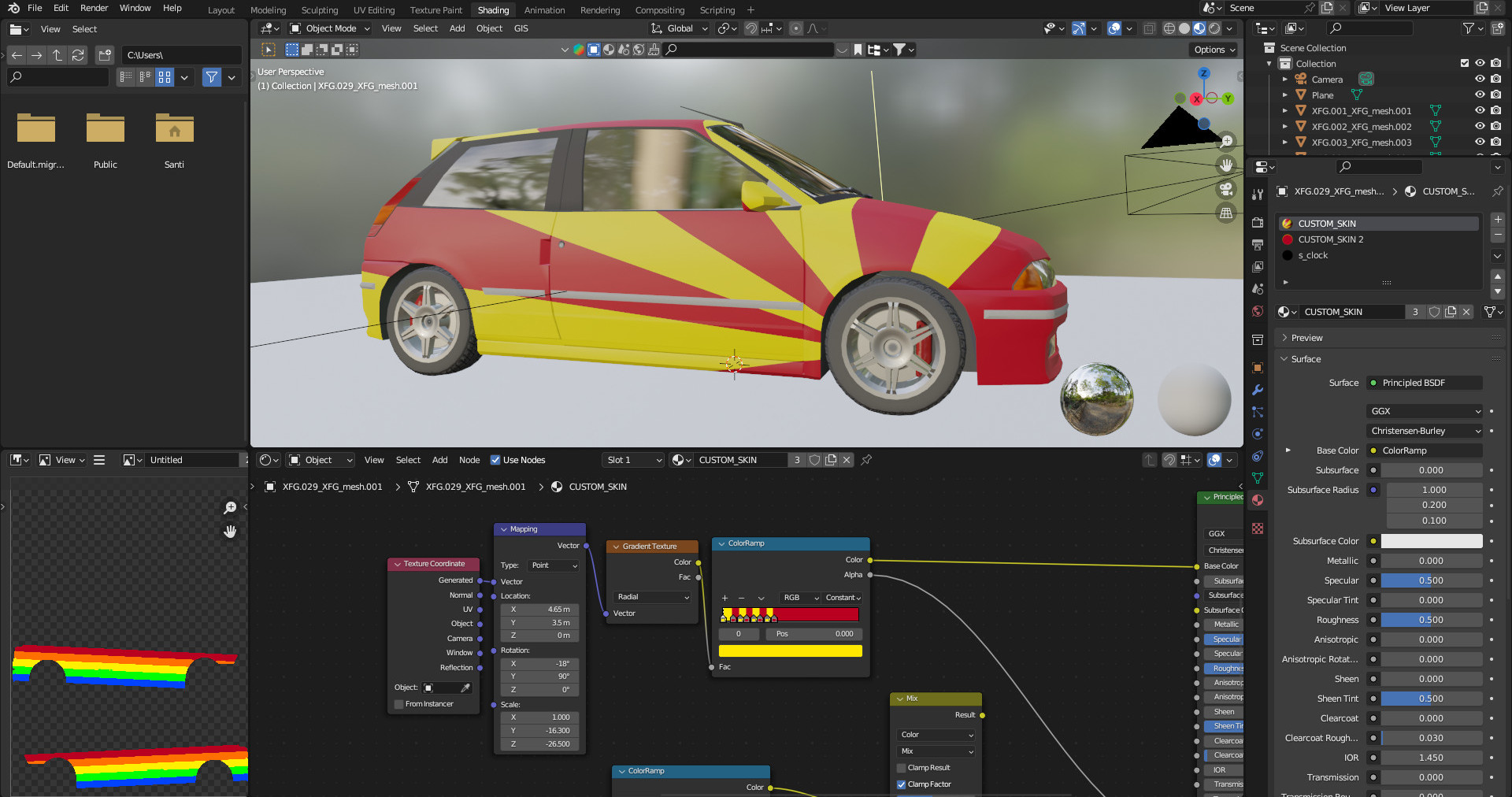The height and width of the screenshot is (797, 1512).
Task: Open the modifier wrench properties tab
Action: click(x=1258, y=390)
